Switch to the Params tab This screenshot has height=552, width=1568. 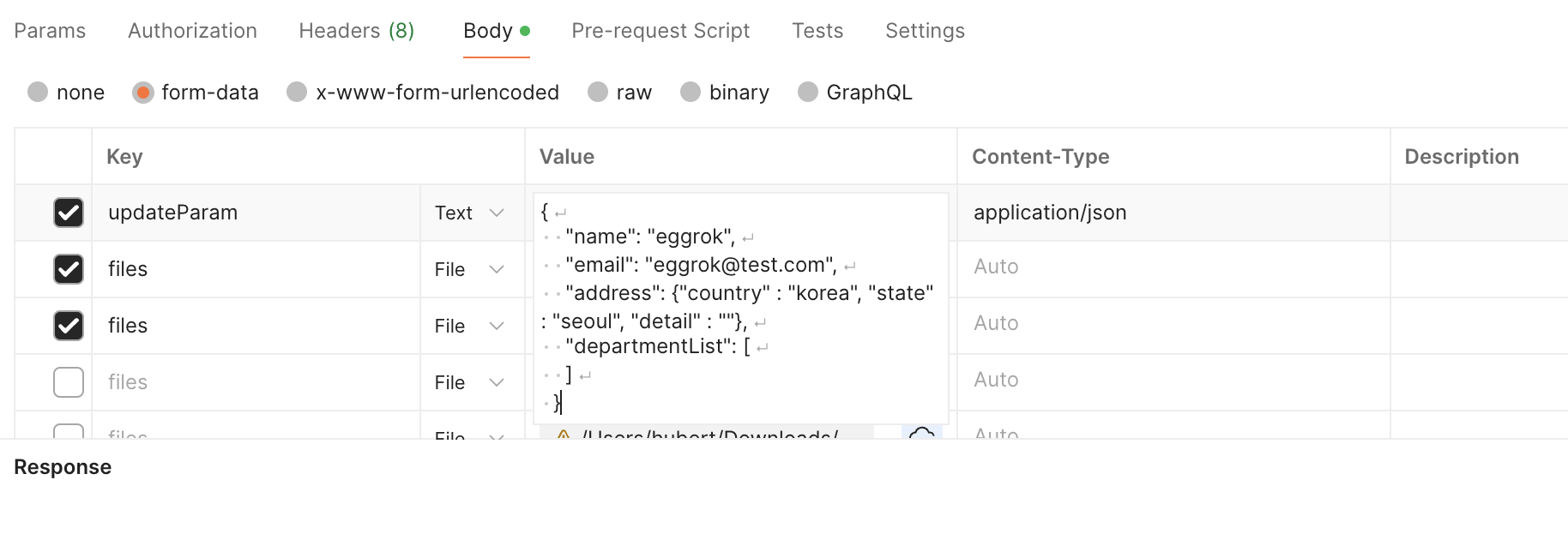point(50,31)
